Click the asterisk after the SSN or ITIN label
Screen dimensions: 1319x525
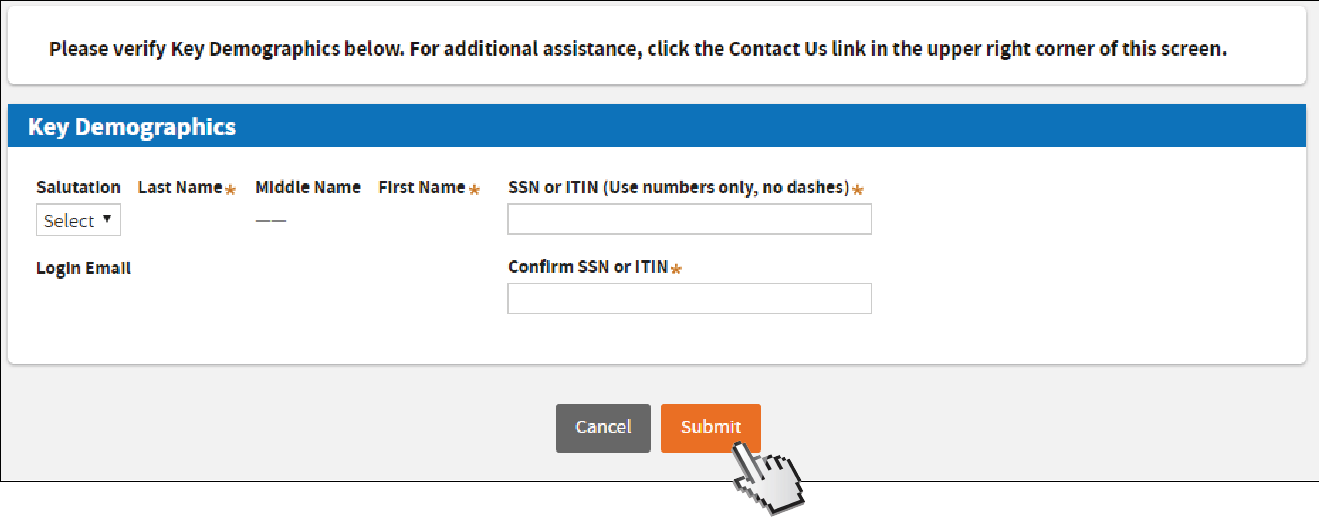(x=858, y=190)
